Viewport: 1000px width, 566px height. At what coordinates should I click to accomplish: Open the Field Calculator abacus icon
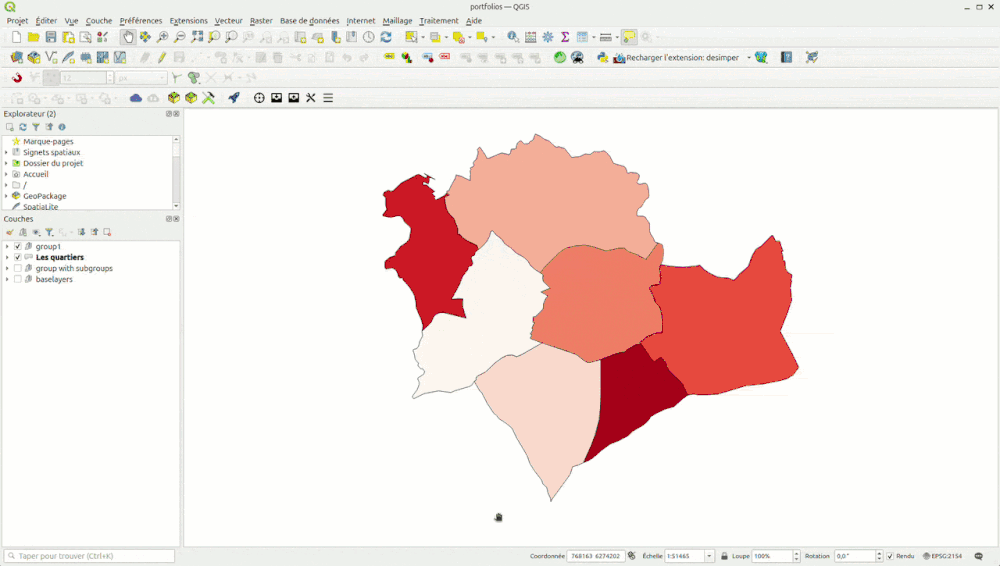click(531, 37)
